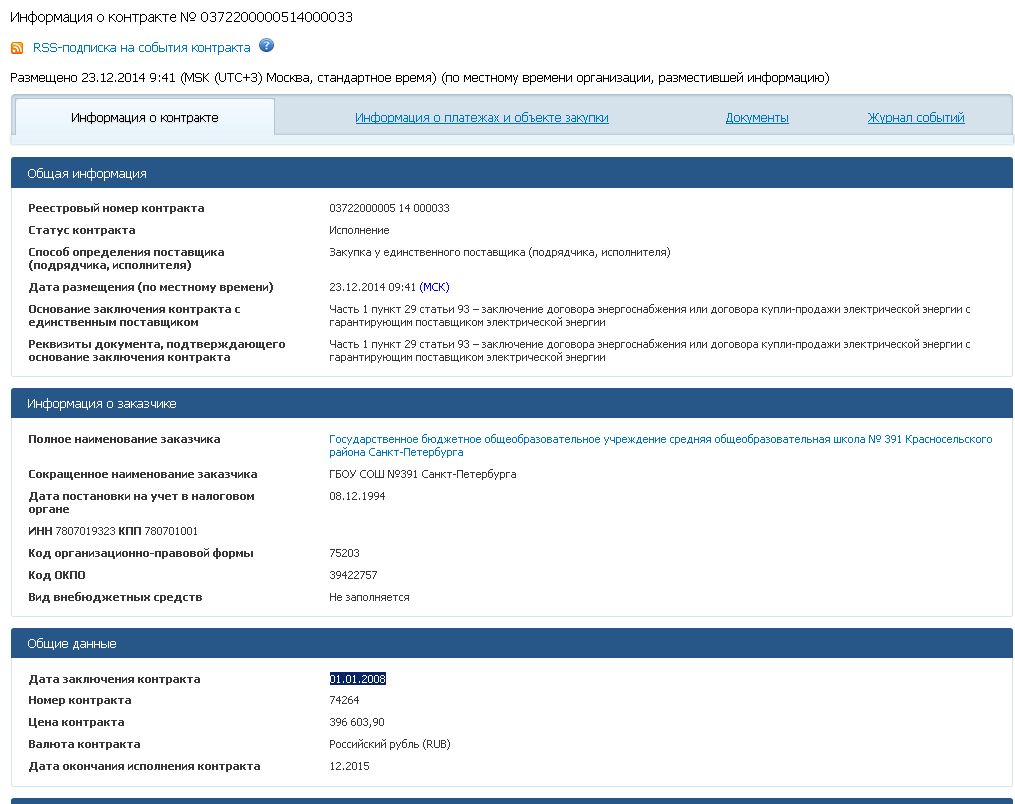This screenshot has height=804, width=1015.
Task: Click registry number 03722000005 14 000033
Action: 389,208
